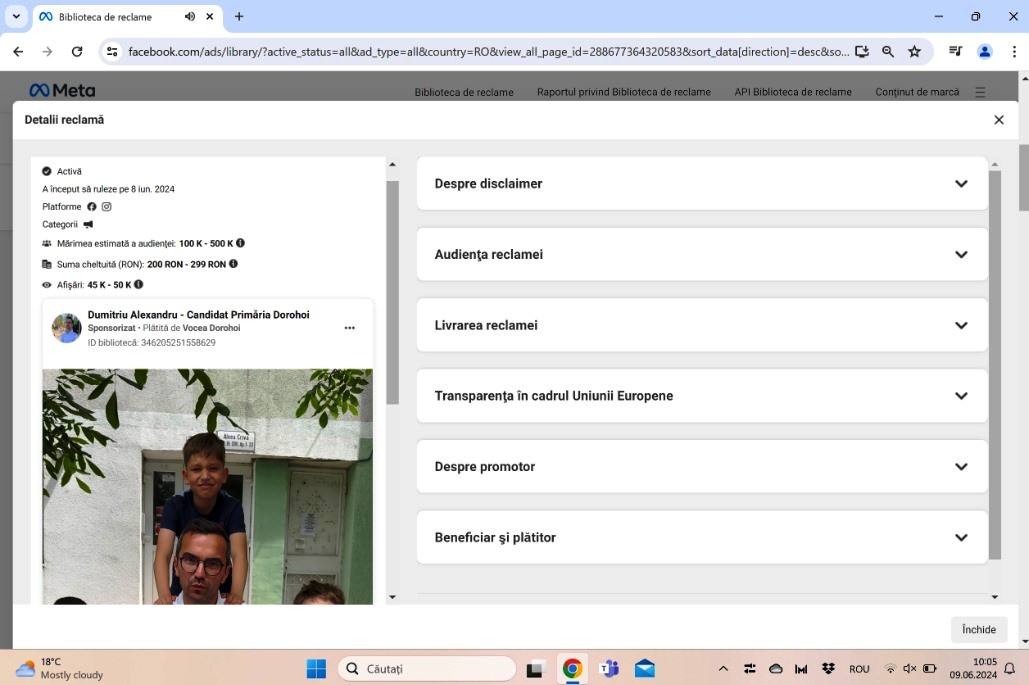This screenshot has width=1029, height=685.
Task: Close the Detalii reclamă dialog with X
Action: point(998,120)
